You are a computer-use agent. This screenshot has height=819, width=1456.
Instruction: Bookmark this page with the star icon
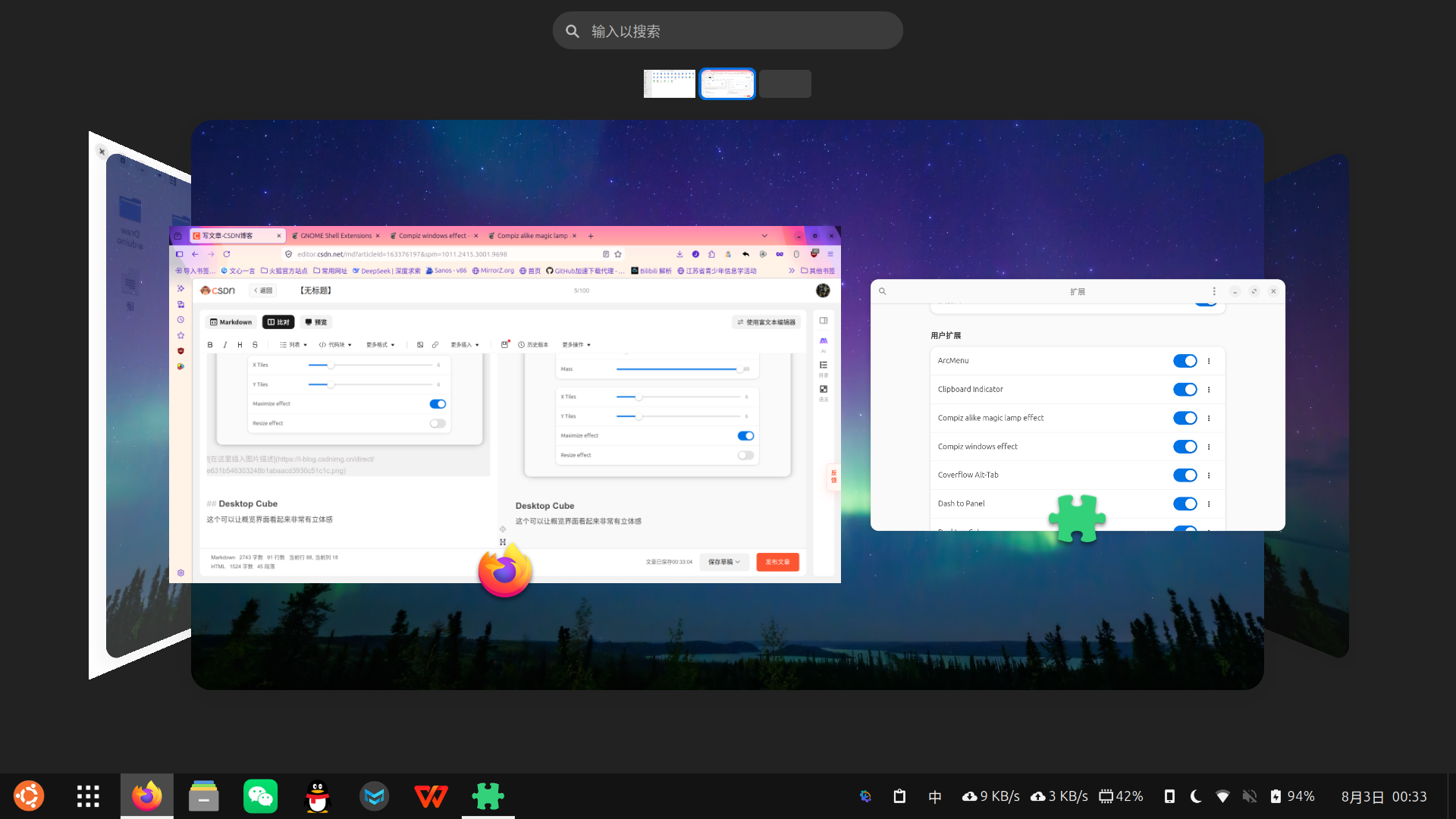618,254
